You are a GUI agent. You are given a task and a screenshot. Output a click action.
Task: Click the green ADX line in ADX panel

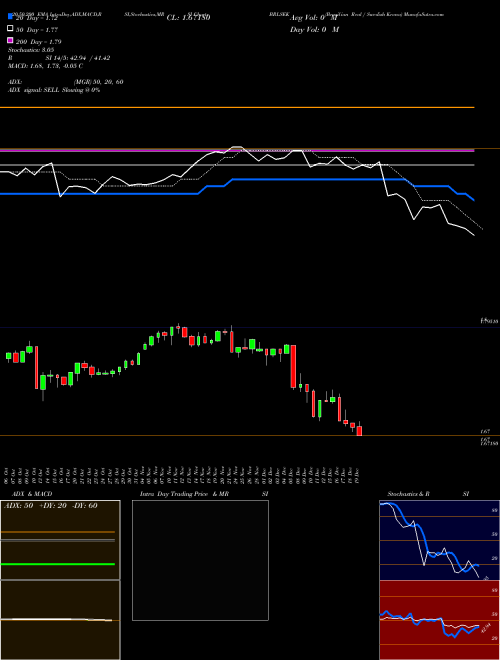(x=58, y=564)
